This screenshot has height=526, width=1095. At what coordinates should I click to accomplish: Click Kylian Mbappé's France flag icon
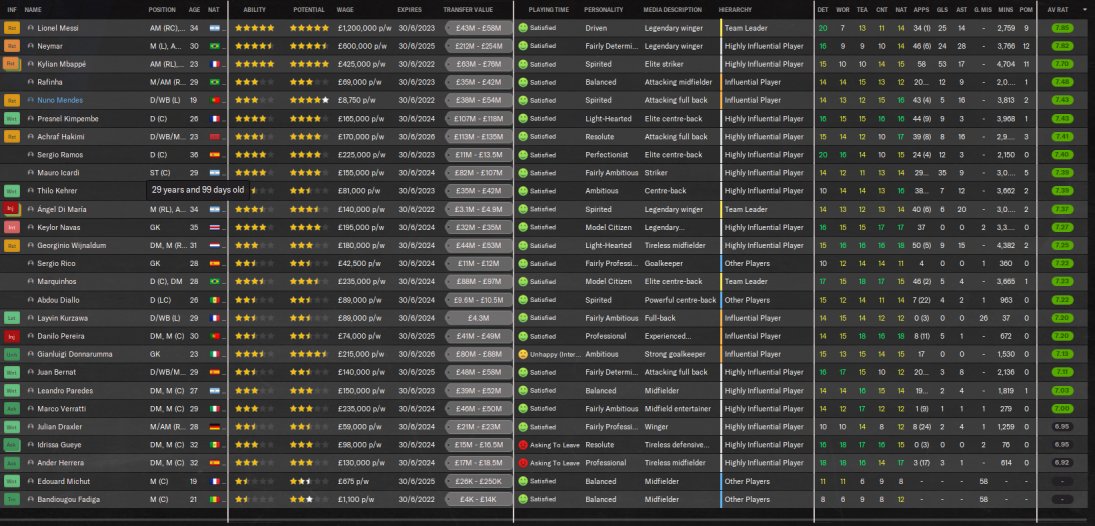214,64
